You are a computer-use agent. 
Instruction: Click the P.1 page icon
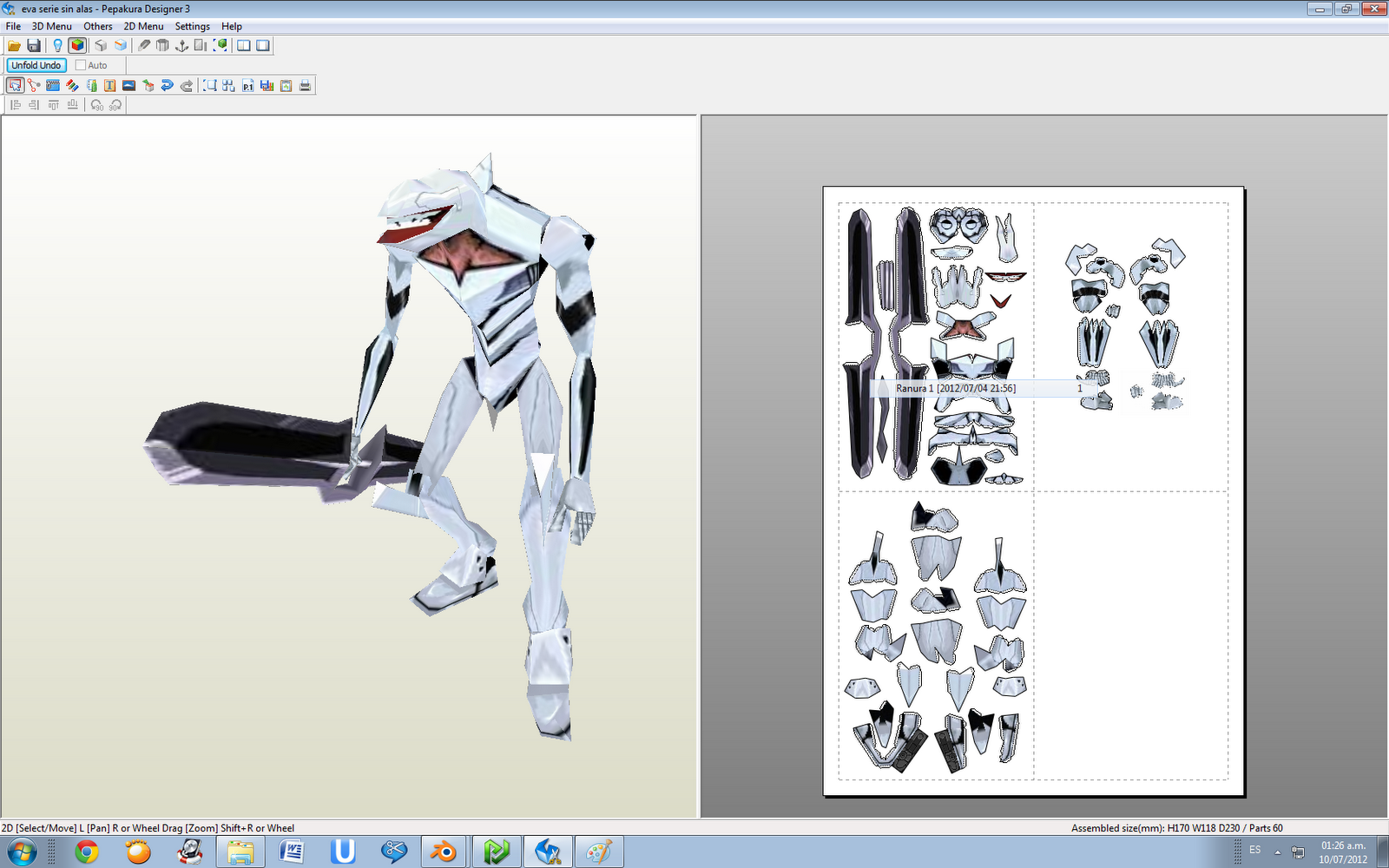248,85
